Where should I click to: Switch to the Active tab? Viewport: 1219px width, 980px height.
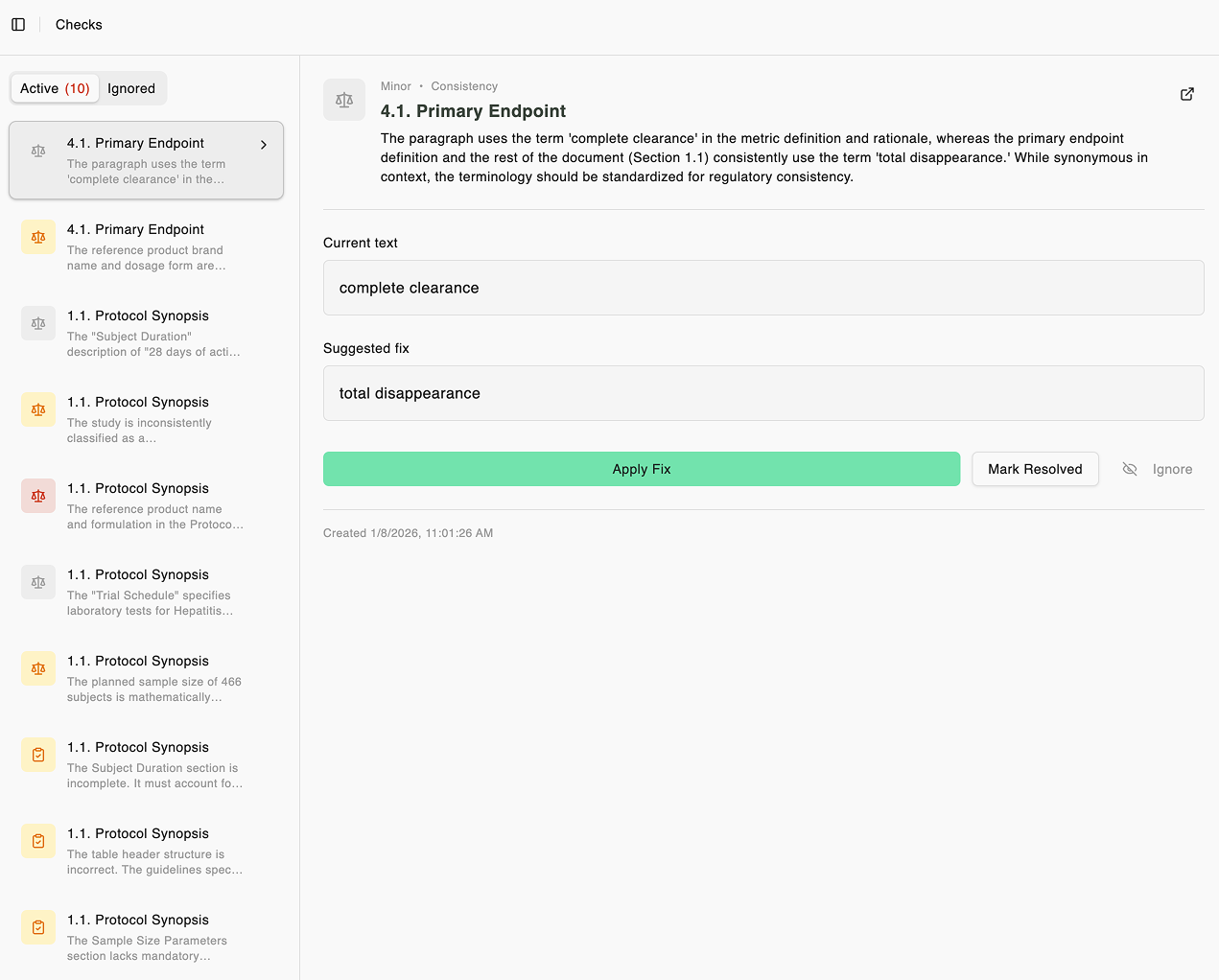(x=55, y=88)
